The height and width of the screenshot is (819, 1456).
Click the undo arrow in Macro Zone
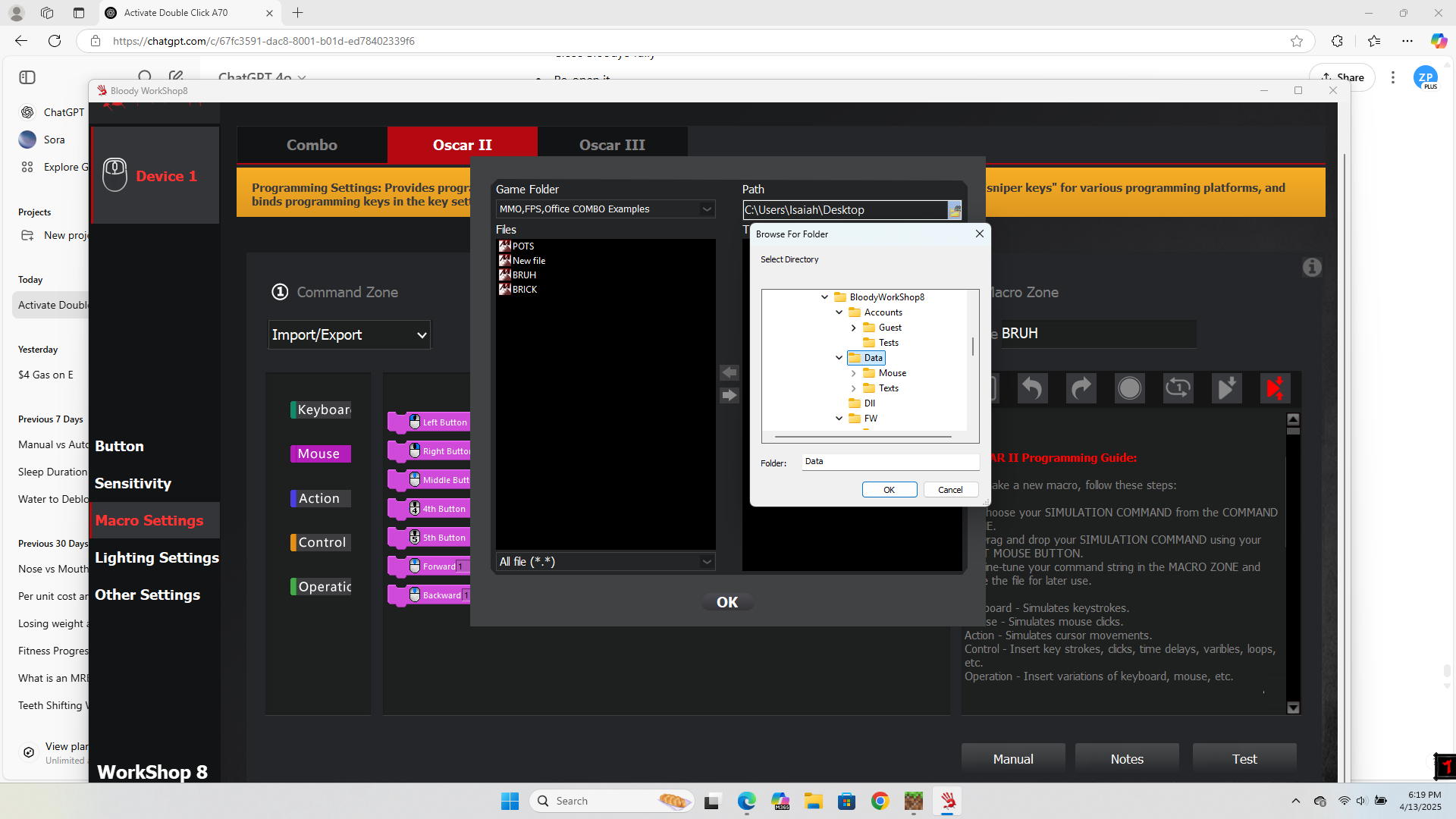tap(1032, 388)
